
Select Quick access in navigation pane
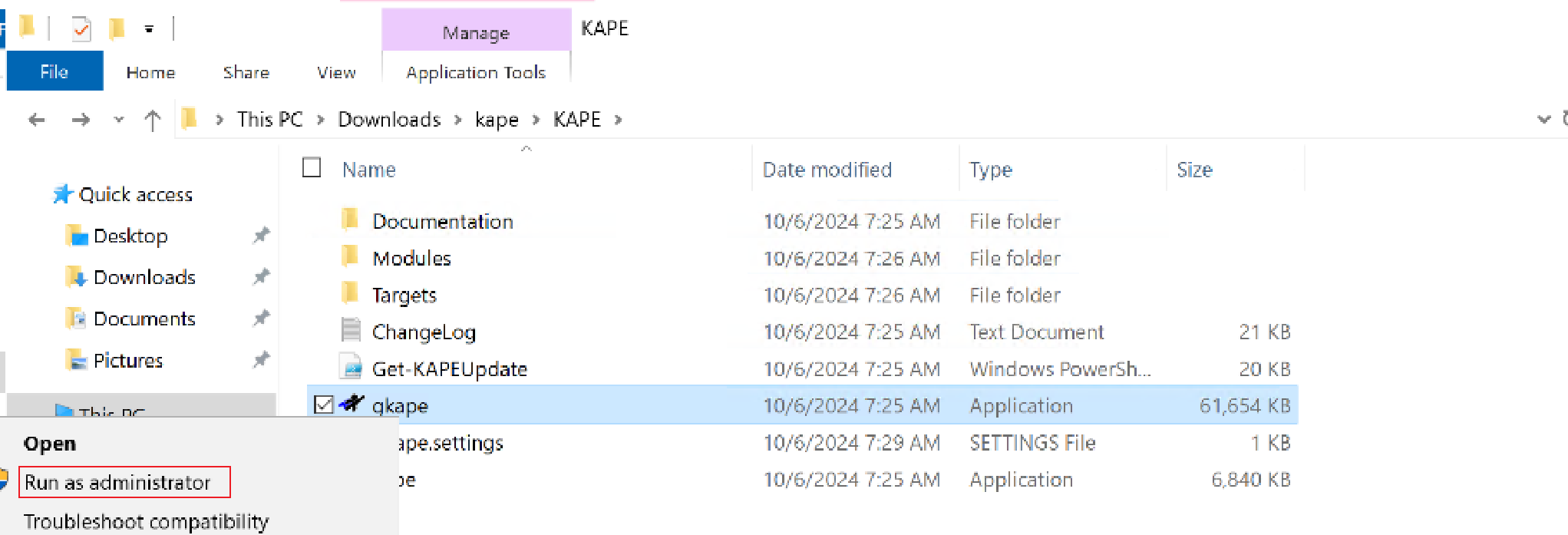pyautogui.click(x=136, y=195)
